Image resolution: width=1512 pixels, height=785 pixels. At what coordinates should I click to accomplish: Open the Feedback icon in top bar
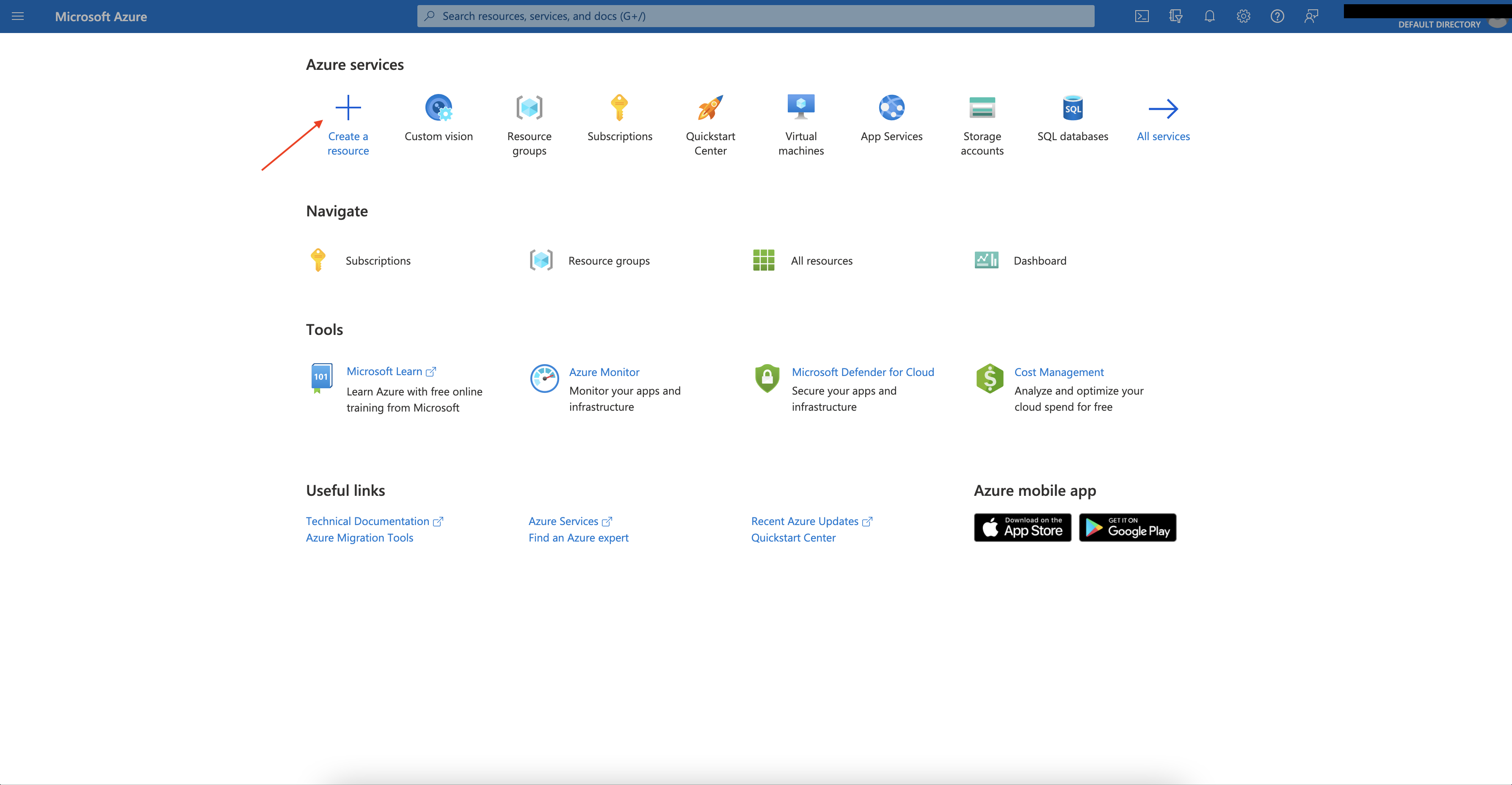click(1311, 17)
